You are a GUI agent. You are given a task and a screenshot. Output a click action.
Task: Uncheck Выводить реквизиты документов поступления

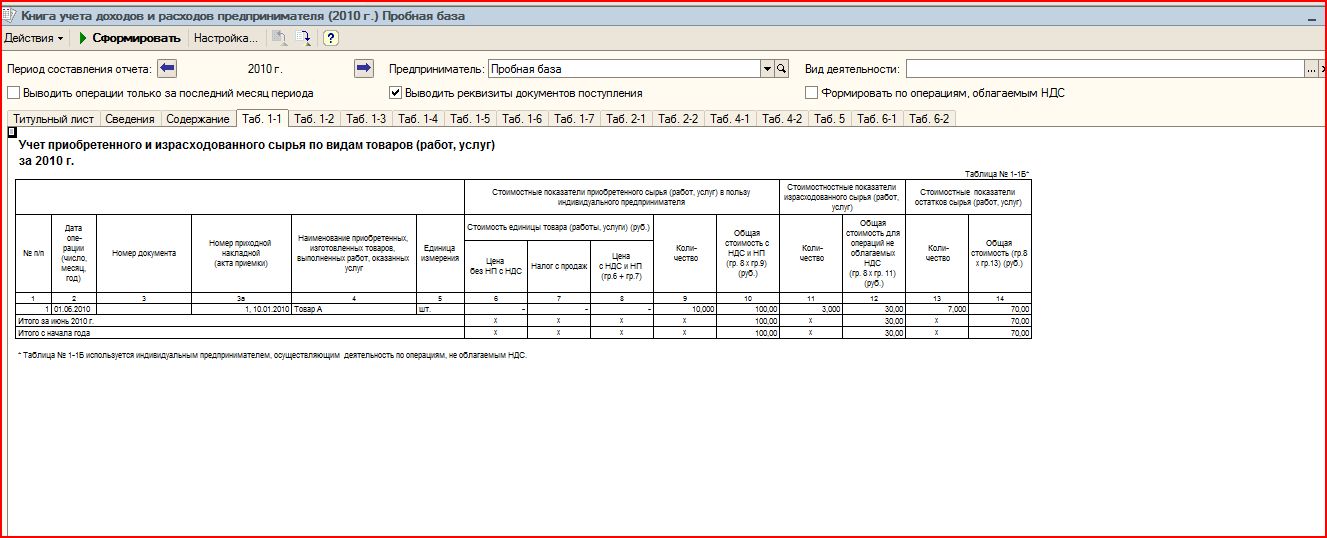coord(396,93)
